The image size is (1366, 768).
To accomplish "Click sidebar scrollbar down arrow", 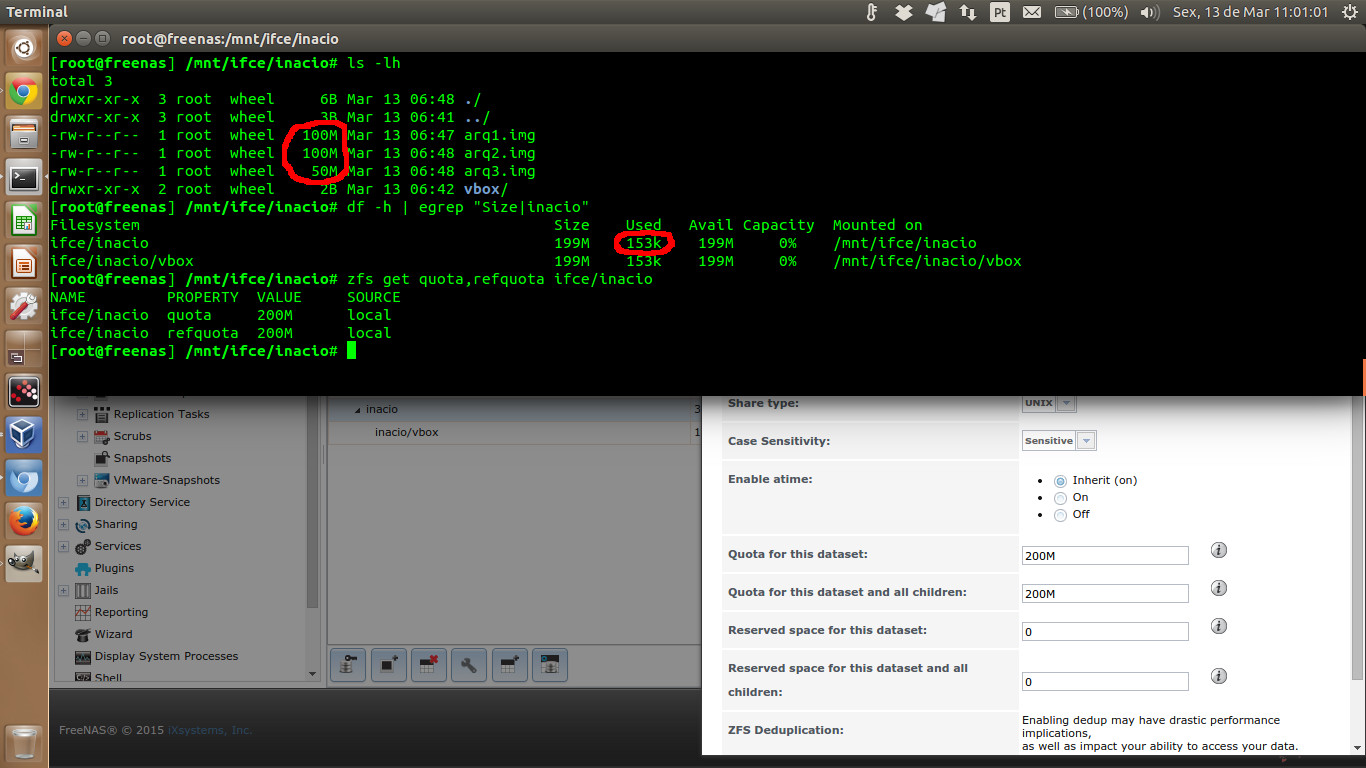I will 313,675.
